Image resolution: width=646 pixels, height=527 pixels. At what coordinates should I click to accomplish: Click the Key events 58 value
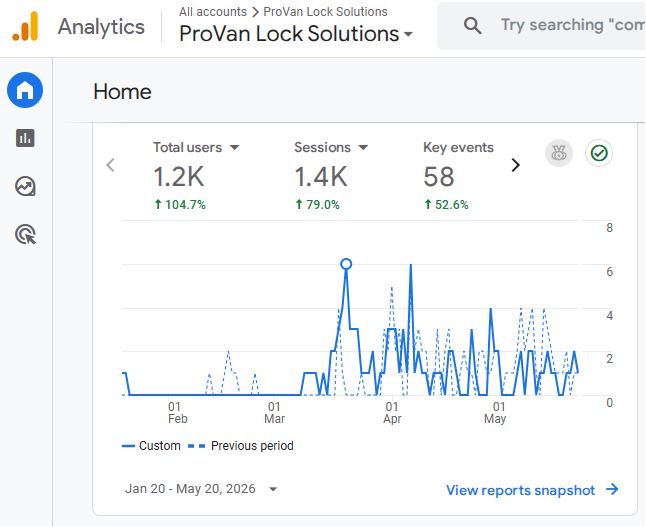[x=439, y=177]
